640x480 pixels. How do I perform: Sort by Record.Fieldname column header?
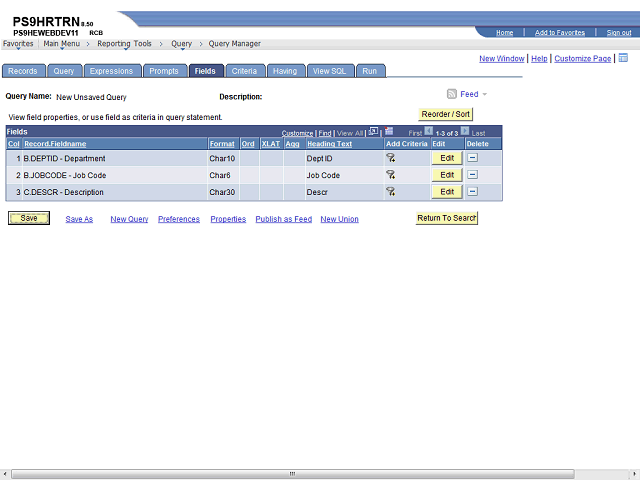coord(55,144)
